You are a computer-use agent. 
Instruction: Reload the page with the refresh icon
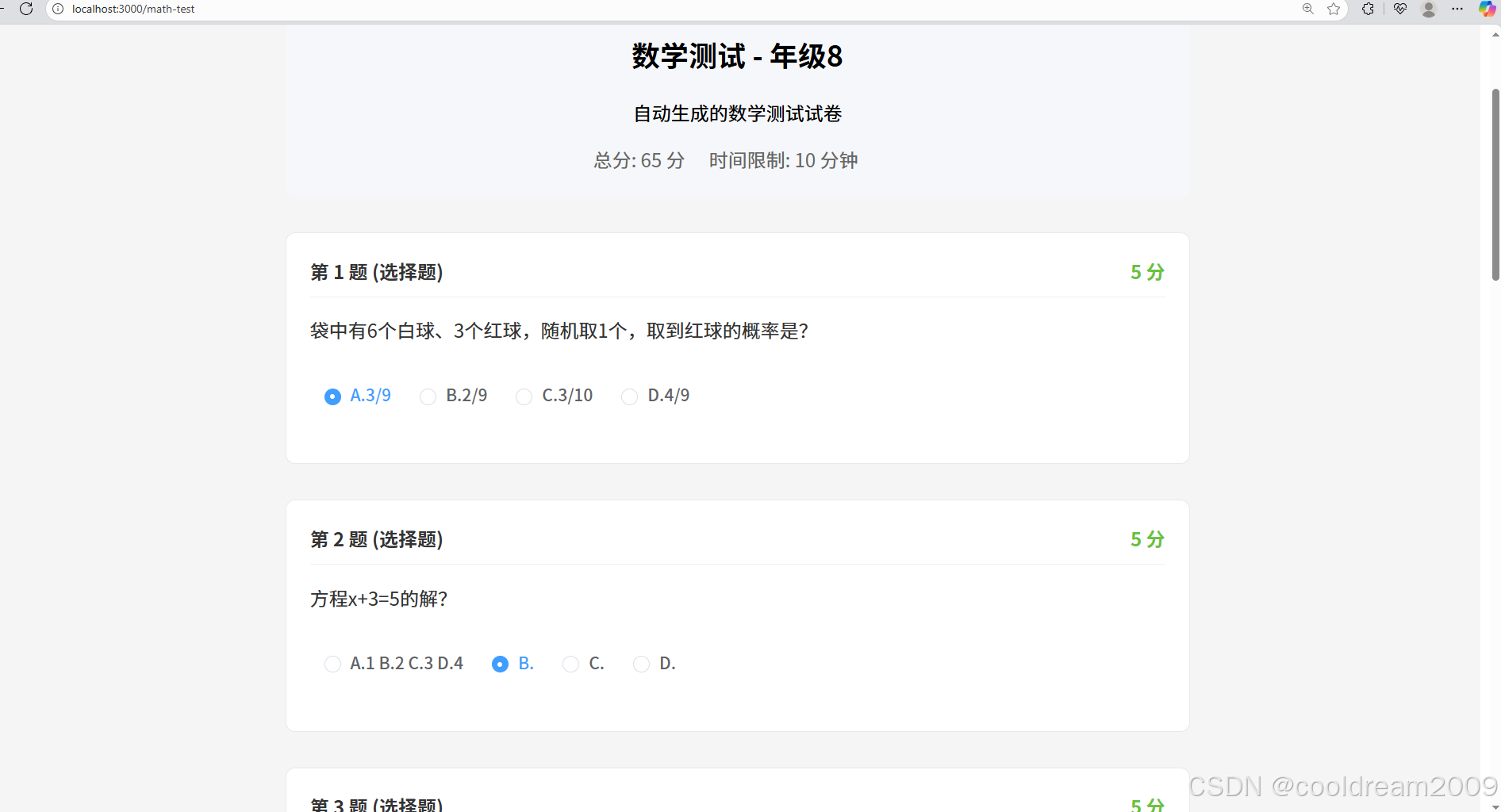26,9
